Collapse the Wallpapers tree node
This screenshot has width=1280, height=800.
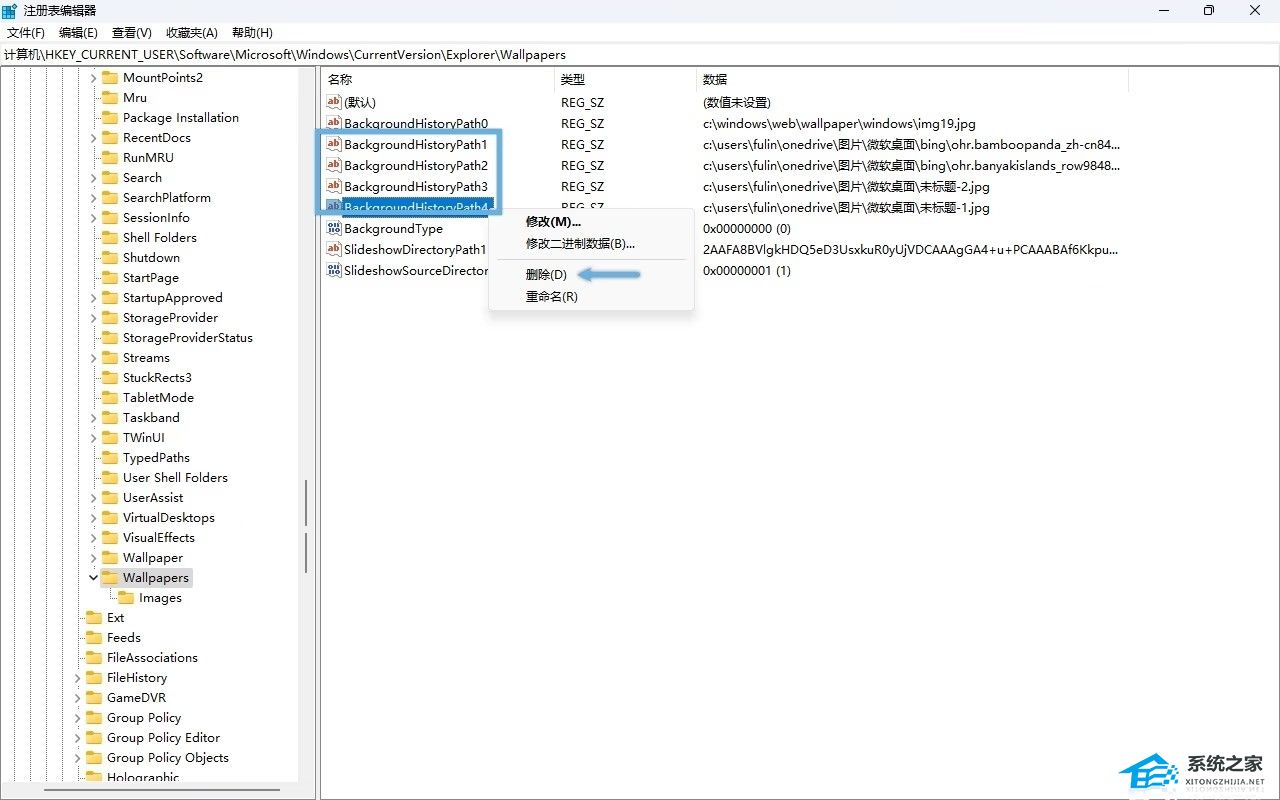(x=93, y=577)
